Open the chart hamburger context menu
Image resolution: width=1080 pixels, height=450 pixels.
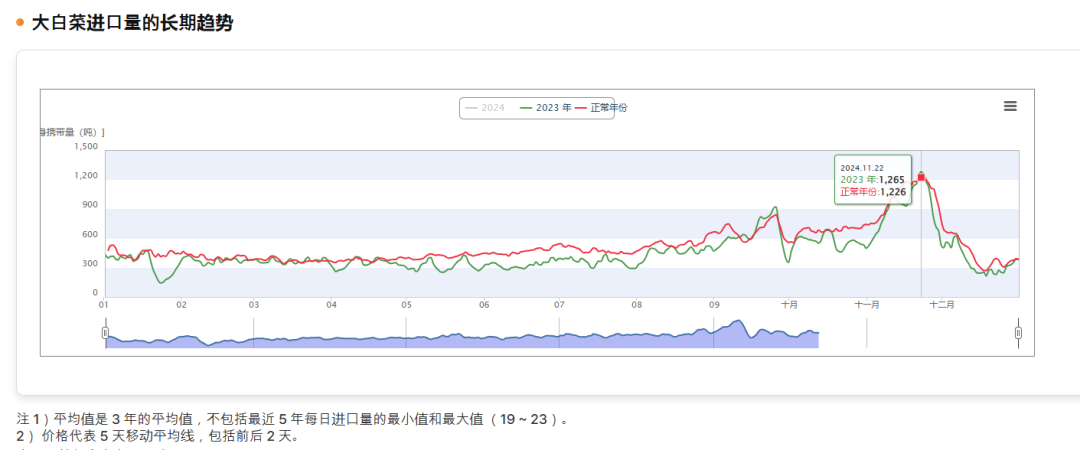click(1010, 106)
